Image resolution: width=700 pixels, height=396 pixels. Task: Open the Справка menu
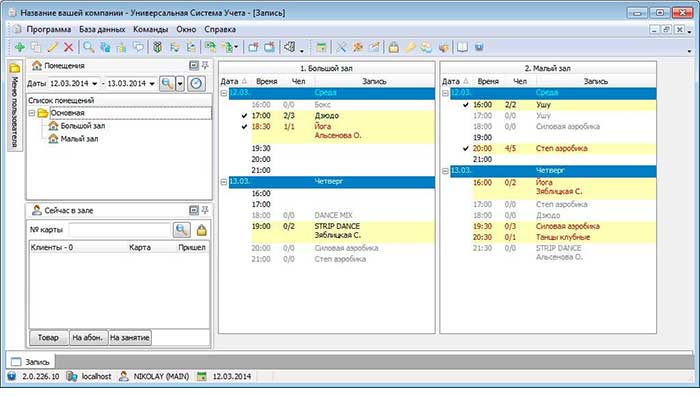click(220, 29)
